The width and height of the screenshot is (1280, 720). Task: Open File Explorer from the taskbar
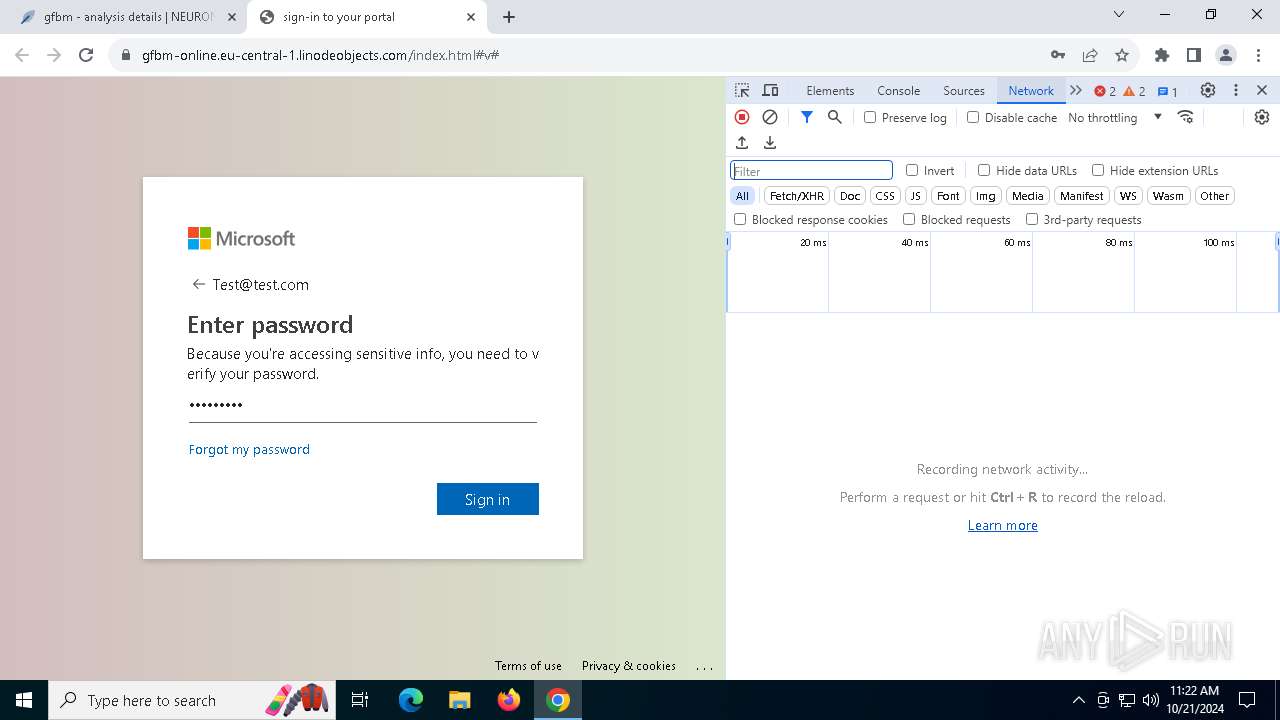460,700
